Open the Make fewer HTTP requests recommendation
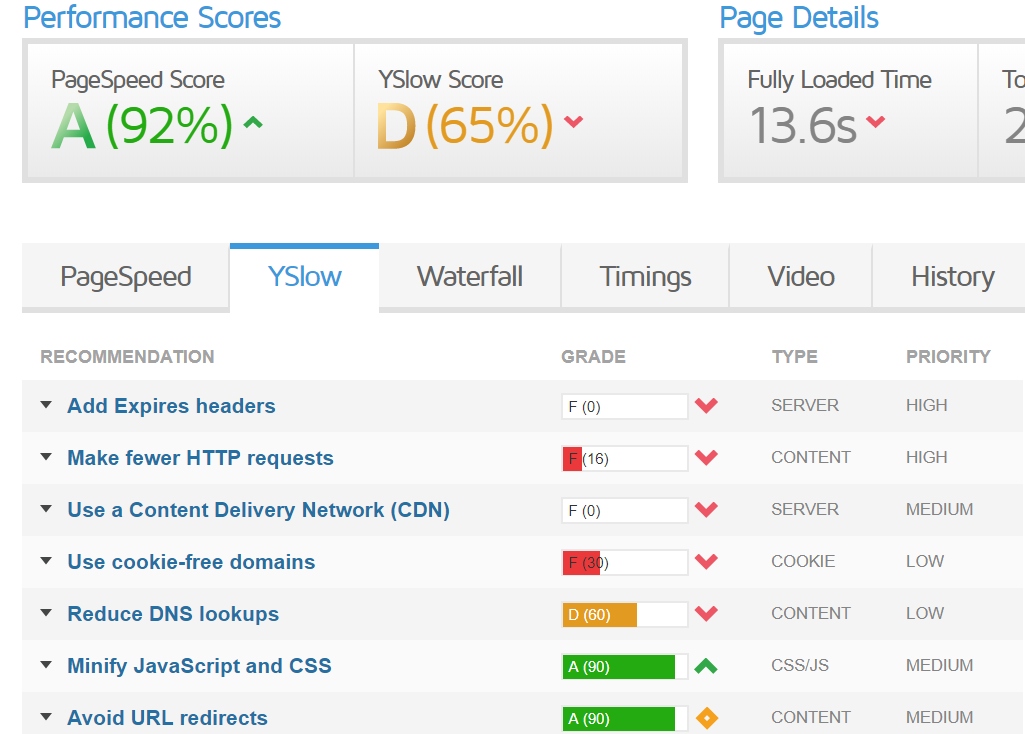 200,458
